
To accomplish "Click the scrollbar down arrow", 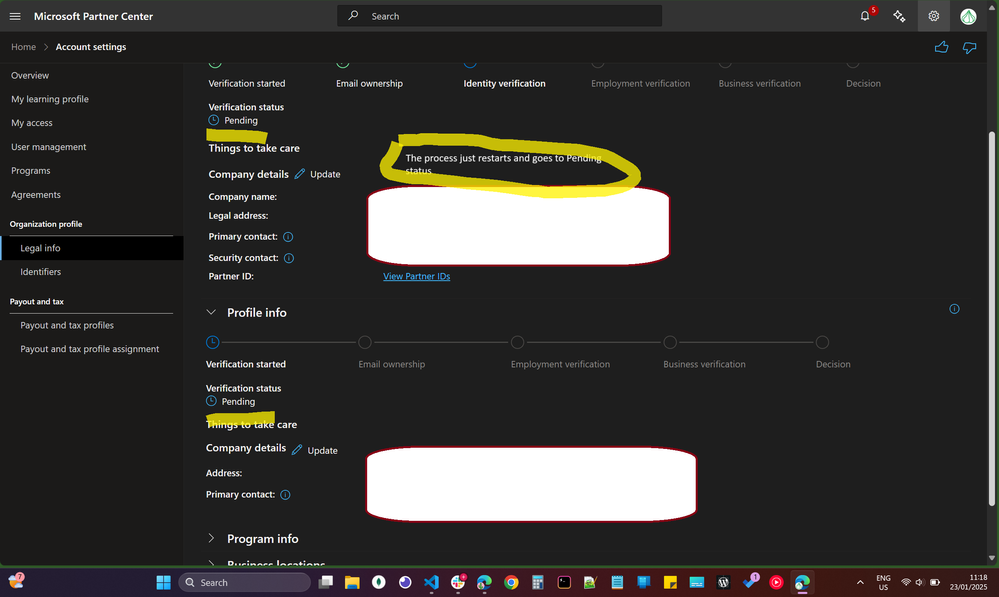I will [991, 558].
